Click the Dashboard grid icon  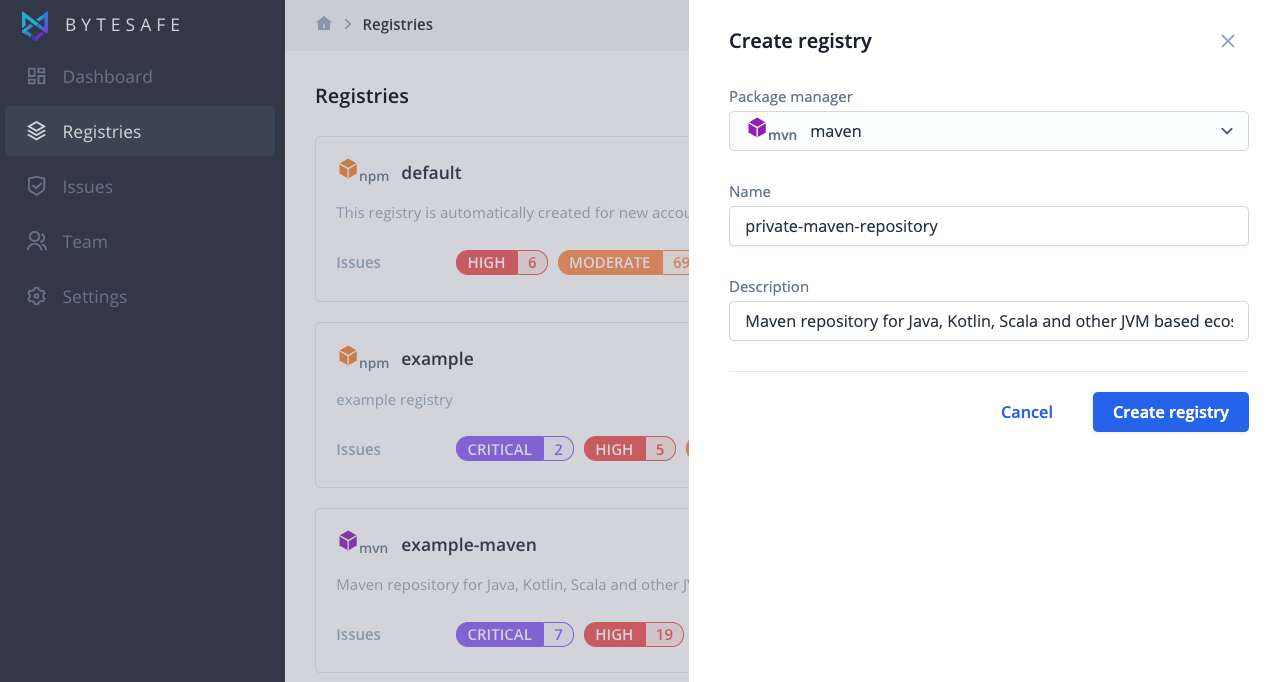point(37,76)
